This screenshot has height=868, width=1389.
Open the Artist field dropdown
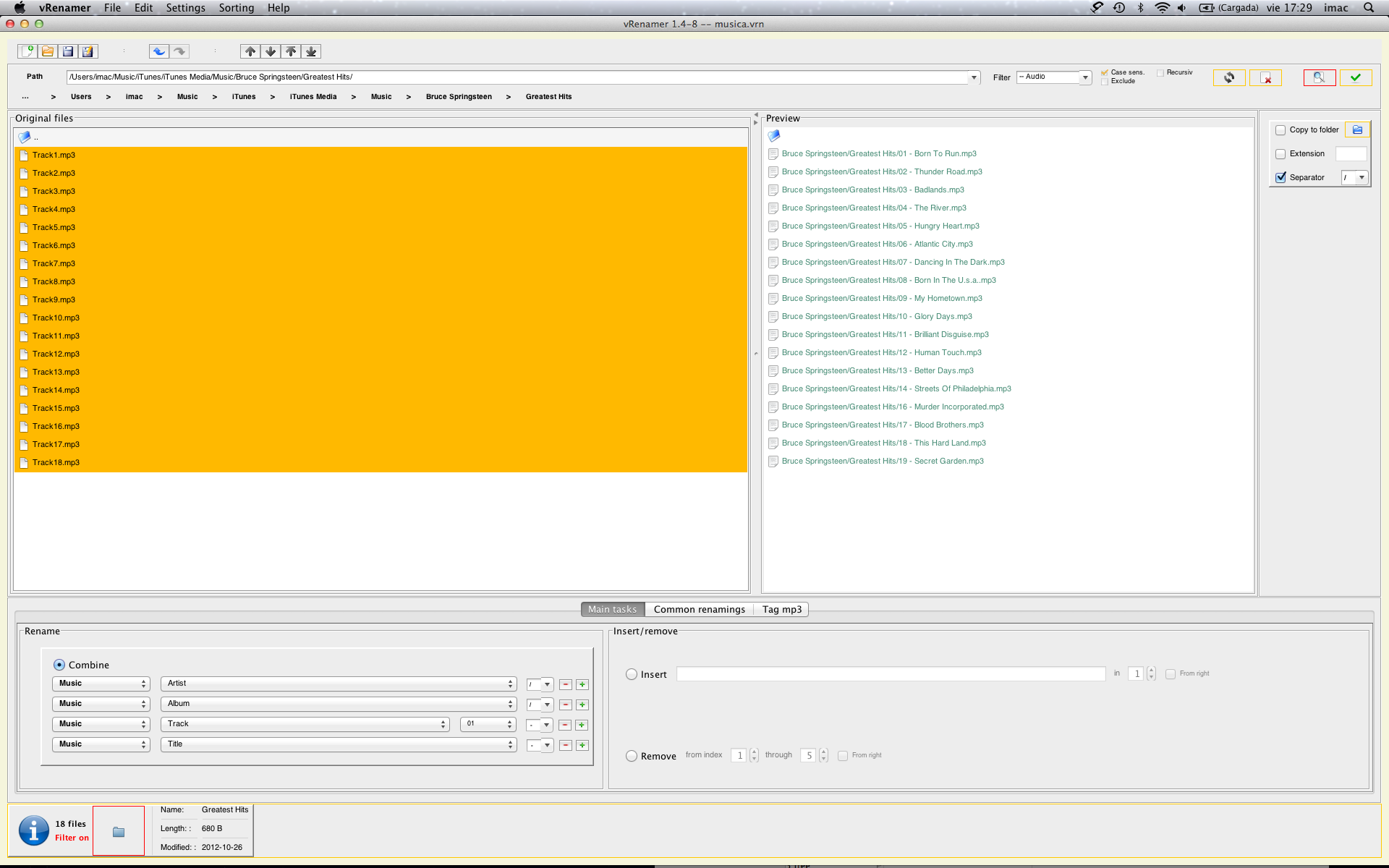pyautogui.click(x=338, y=684)
